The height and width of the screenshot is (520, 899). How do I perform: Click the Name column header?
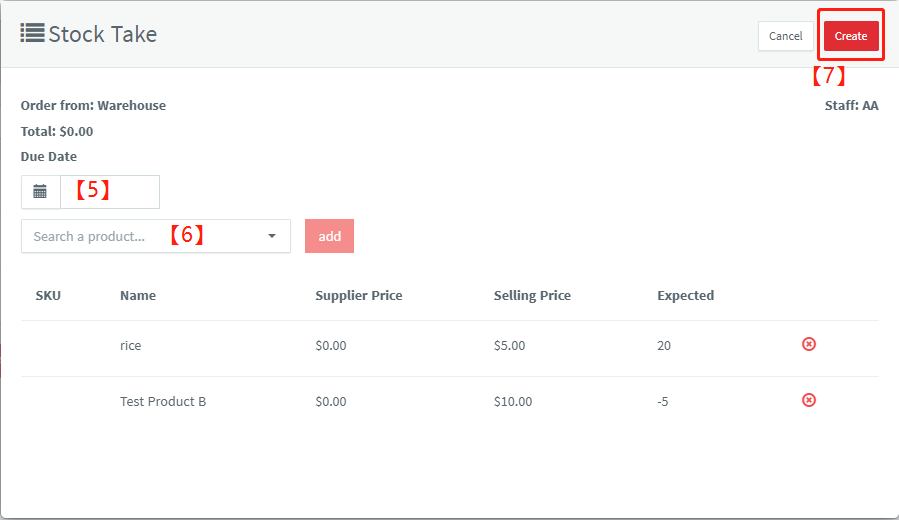(x=138, y=295)
